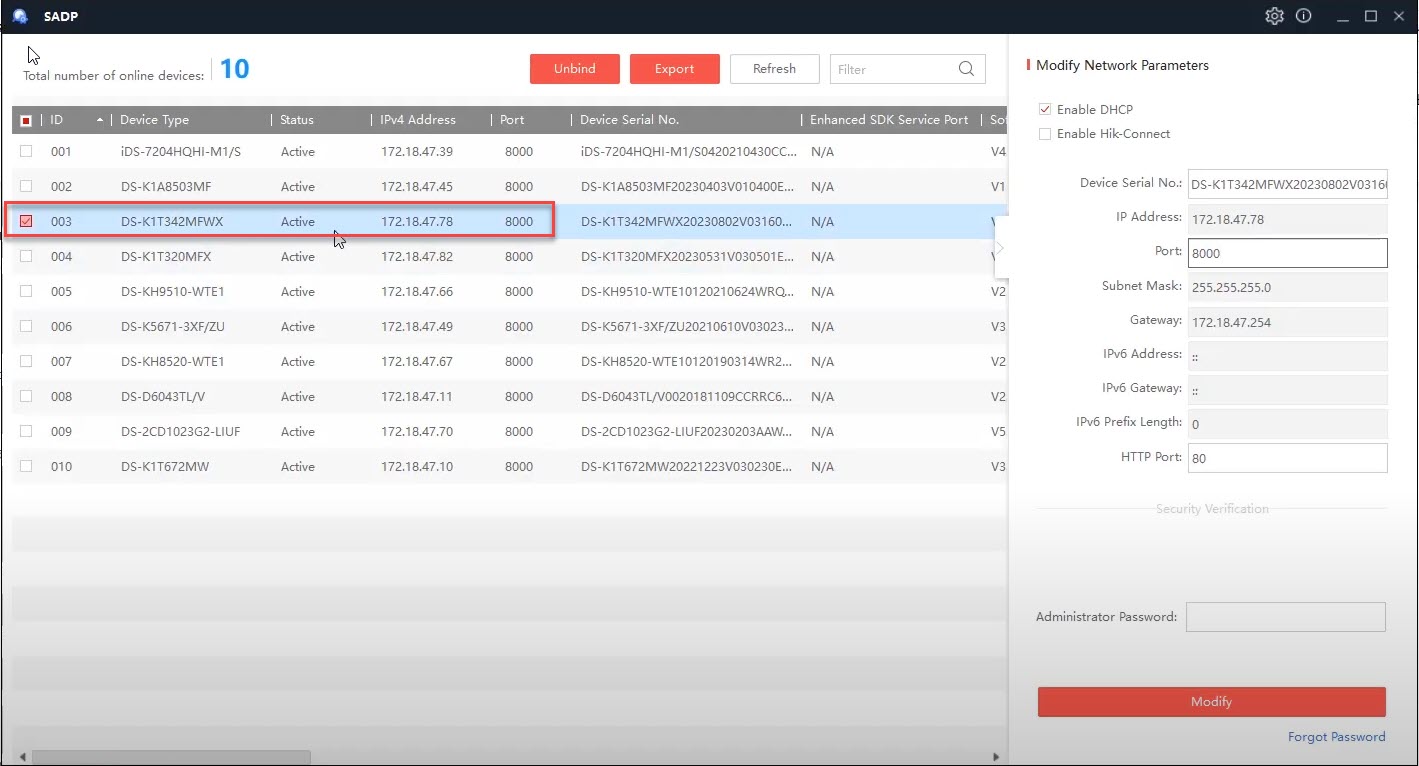Click the horizontal scrollbar right arrow
Viewport: 1419px width, 766px height.
coord(995,757)
